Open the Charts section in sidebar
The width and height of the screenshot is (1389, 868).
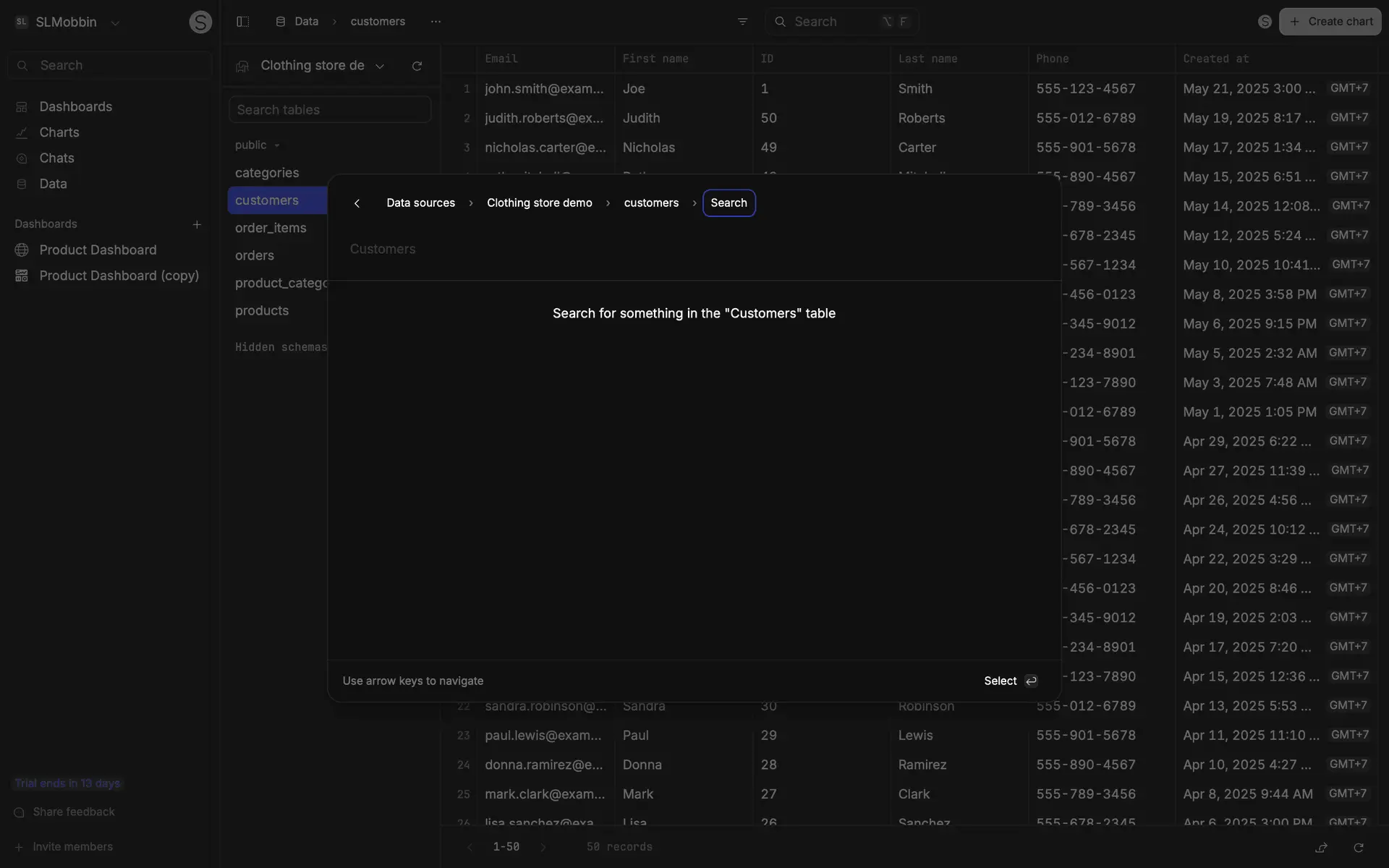(59, 132)
